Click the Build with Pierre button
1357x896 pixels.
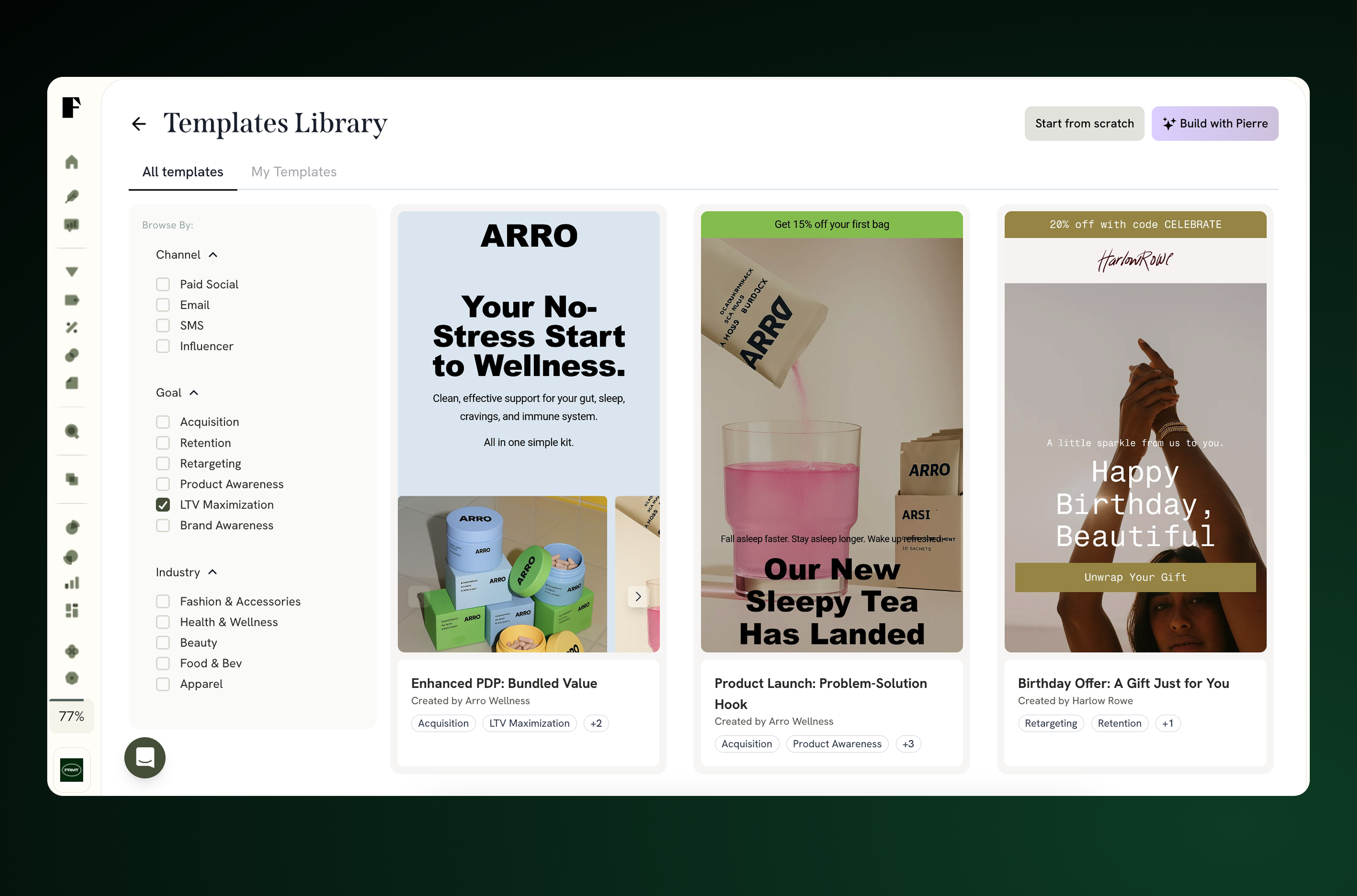click(x=1215, y=123)
